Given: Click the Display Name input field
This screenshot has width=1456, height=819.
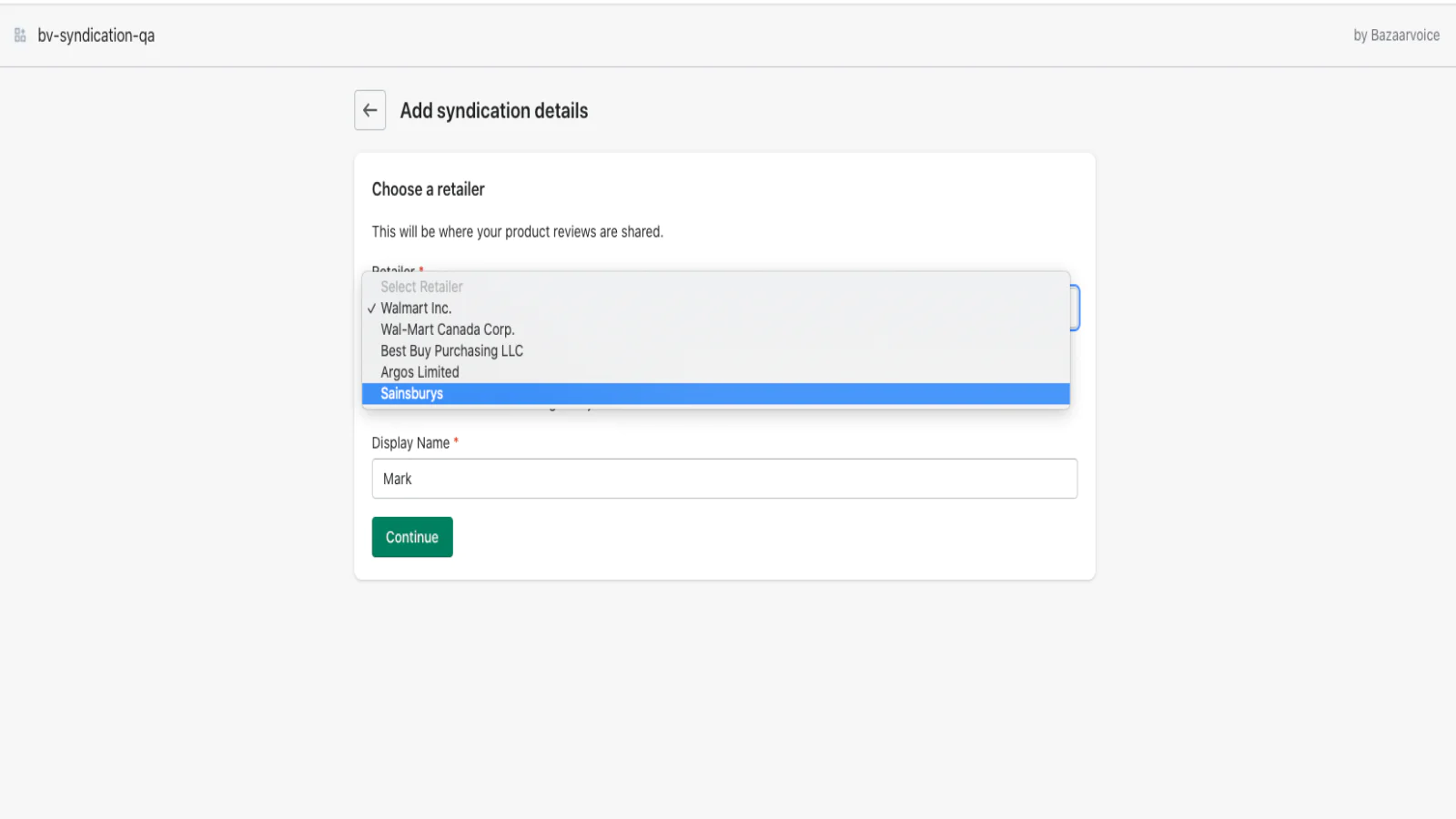Looking at the screenshot, I should point(724,479).
